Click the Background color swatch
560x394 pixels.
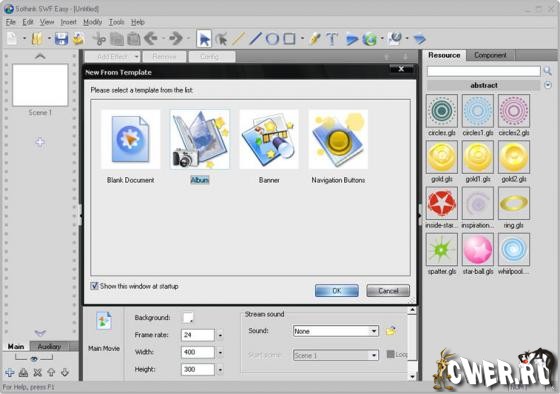point(188,317)
